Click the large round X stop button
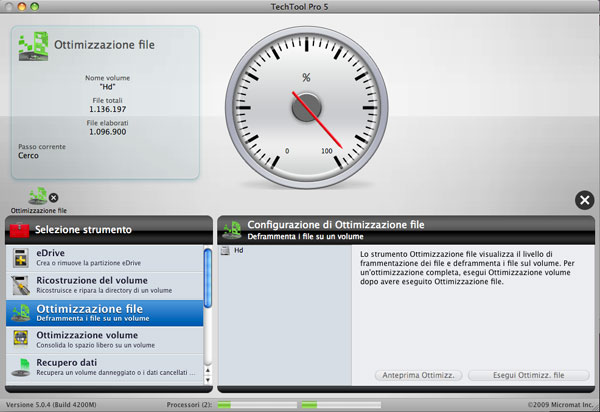600x412 pixels. [585, 200]
